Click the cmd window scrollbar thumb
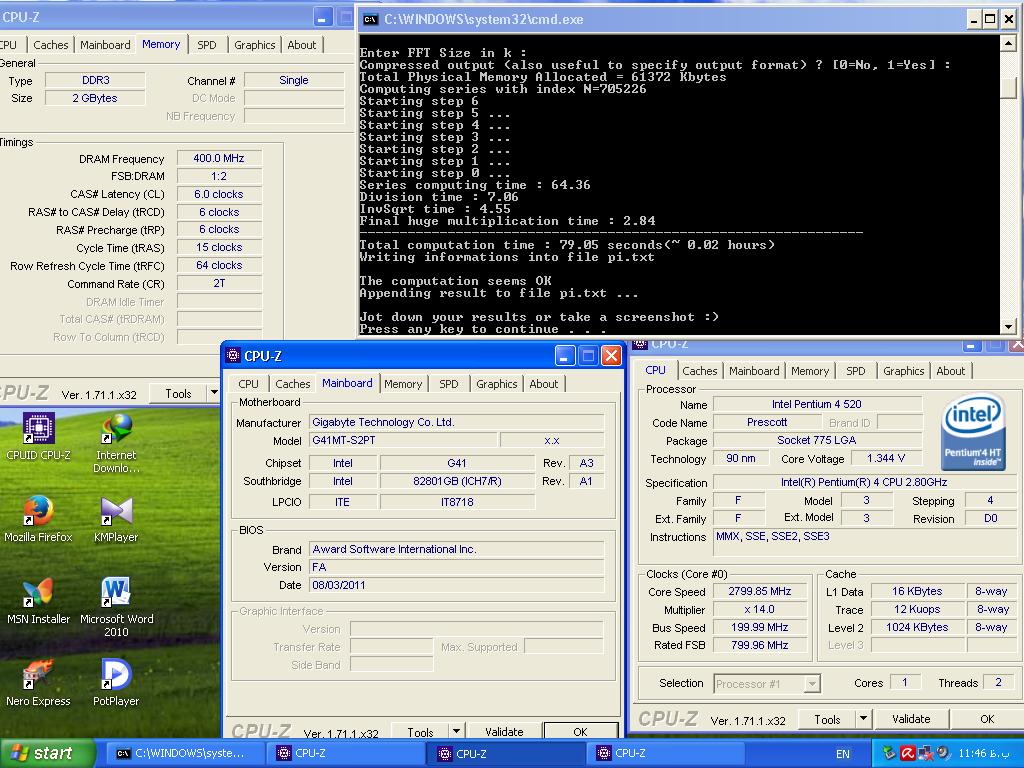This screenshot has height=768, width=1024. pos(1008,86)
